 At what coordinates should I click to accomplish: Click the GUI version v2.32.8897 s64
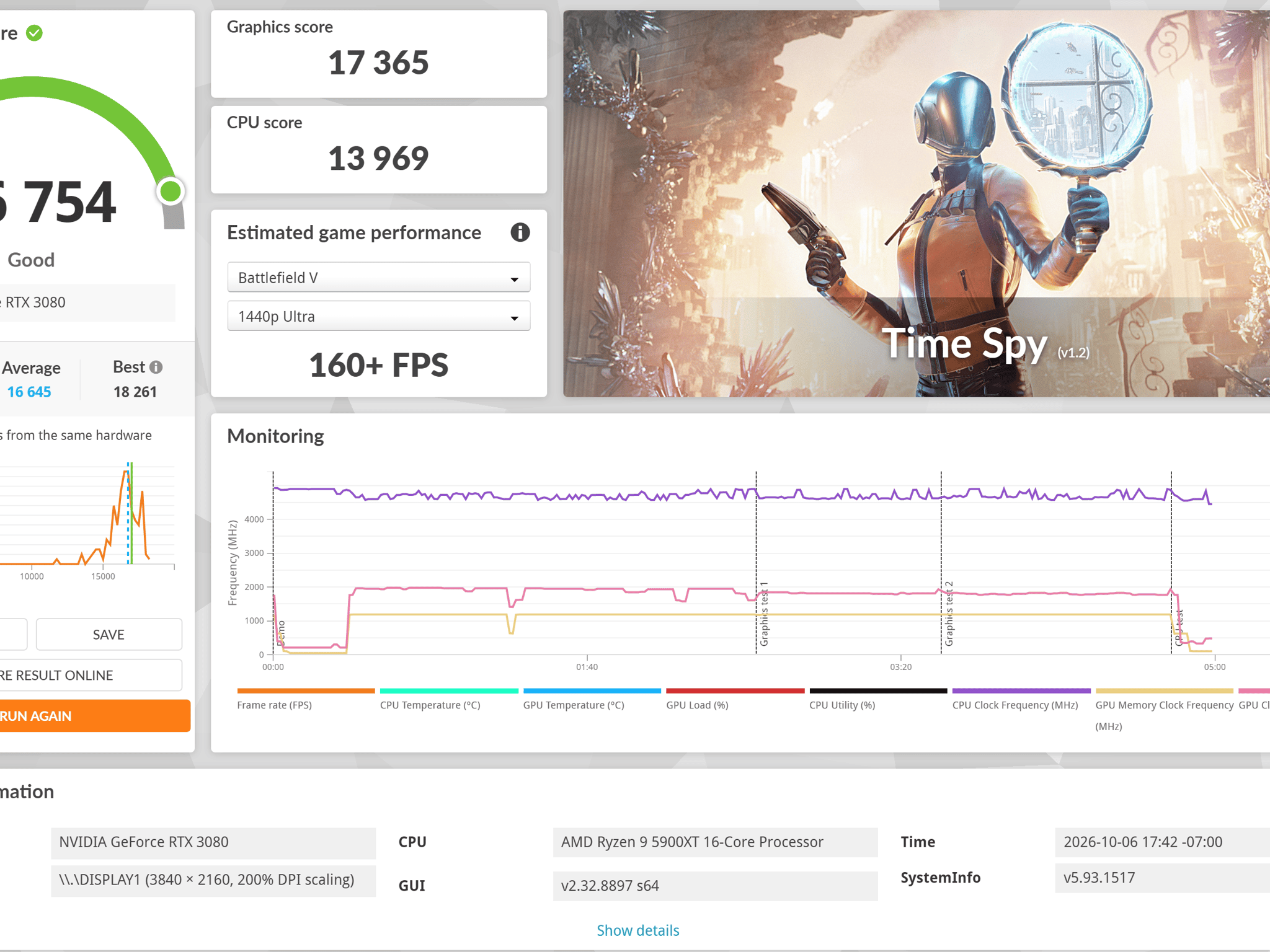(x=716, y=886)
